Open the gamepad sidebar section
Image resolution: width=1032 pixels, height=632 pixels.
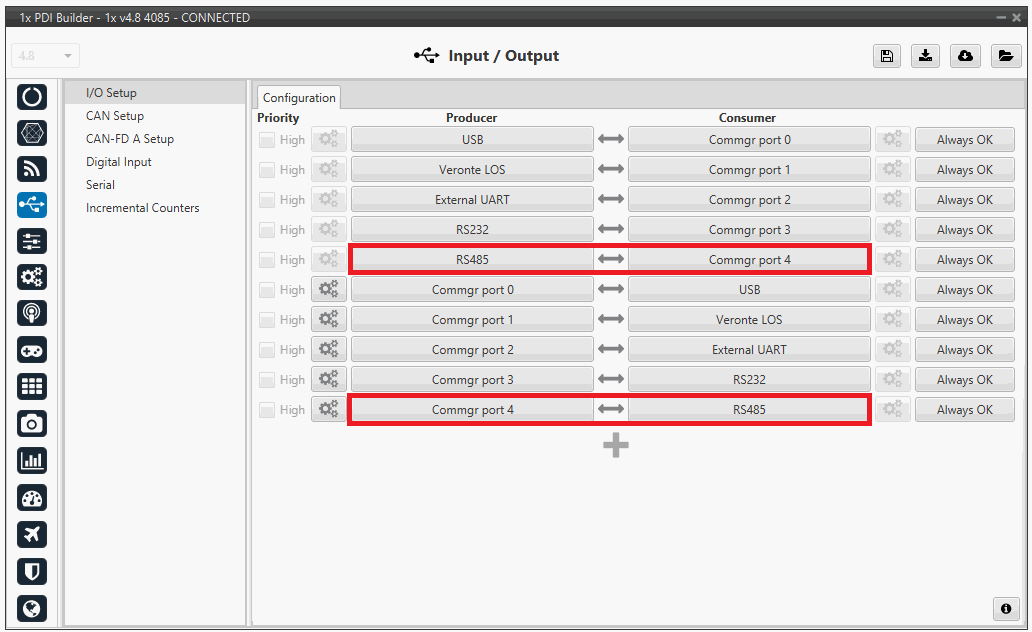[x=32, y=350]
